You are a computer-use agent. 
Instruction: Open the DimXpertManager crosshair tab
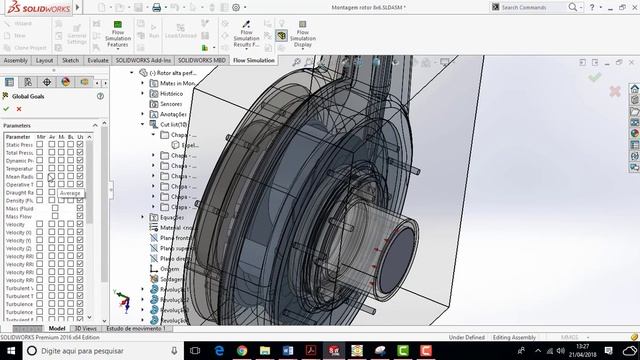[47, 82]
